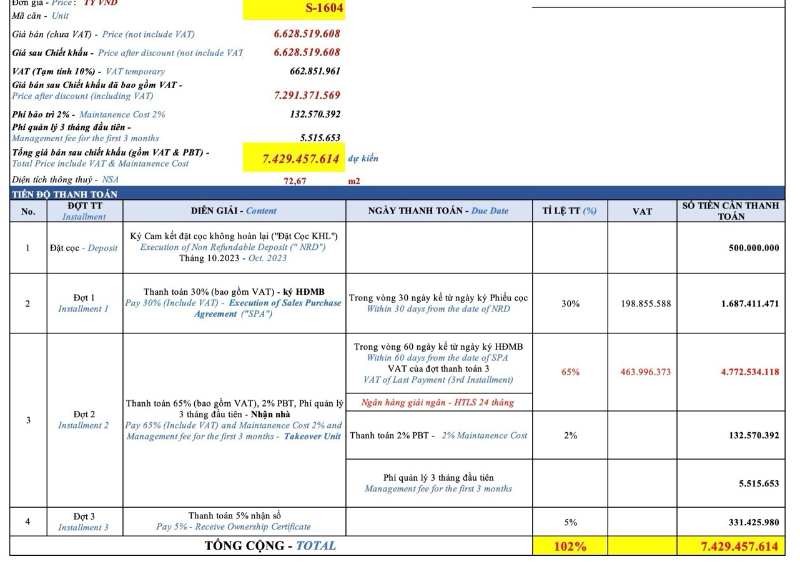This screenshot has width=800, height=566.
Task: Select the price not including VAT 6.628.519.608
Action: pos(307,34)
